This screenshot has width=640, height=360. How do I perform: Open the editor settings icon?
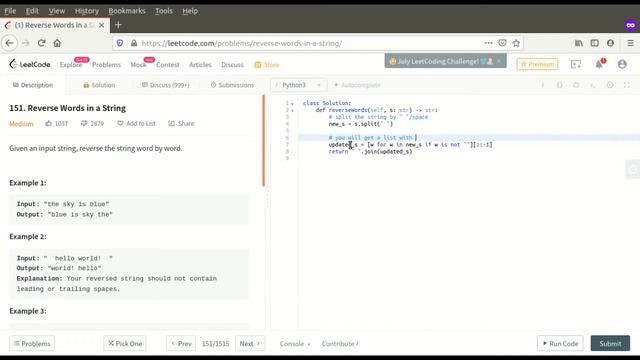[x=610, y=85]
